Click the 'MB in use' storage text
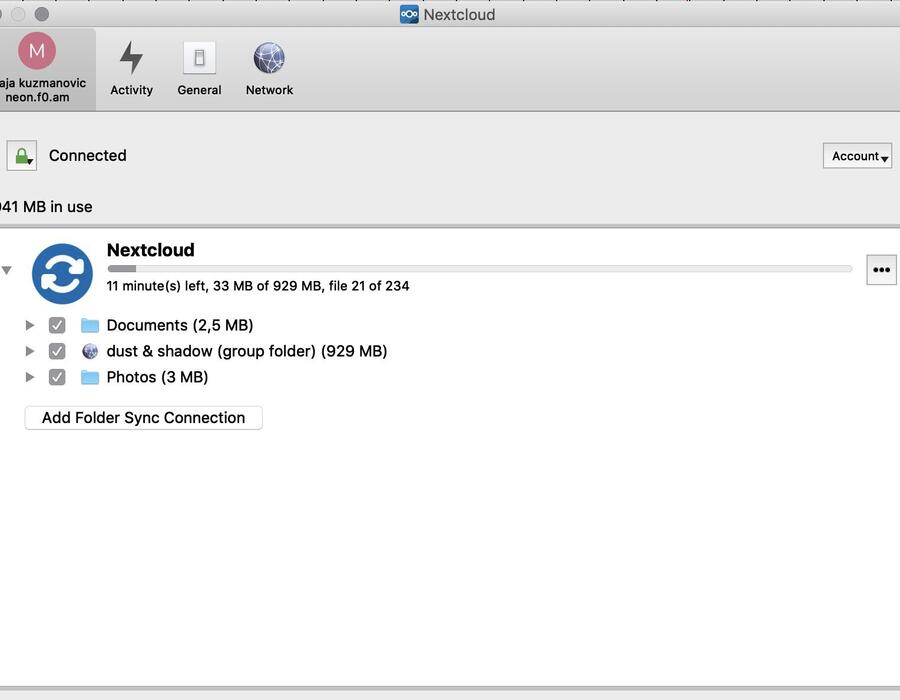The height and width of the screenshot is (700, 900). (46, 207)
